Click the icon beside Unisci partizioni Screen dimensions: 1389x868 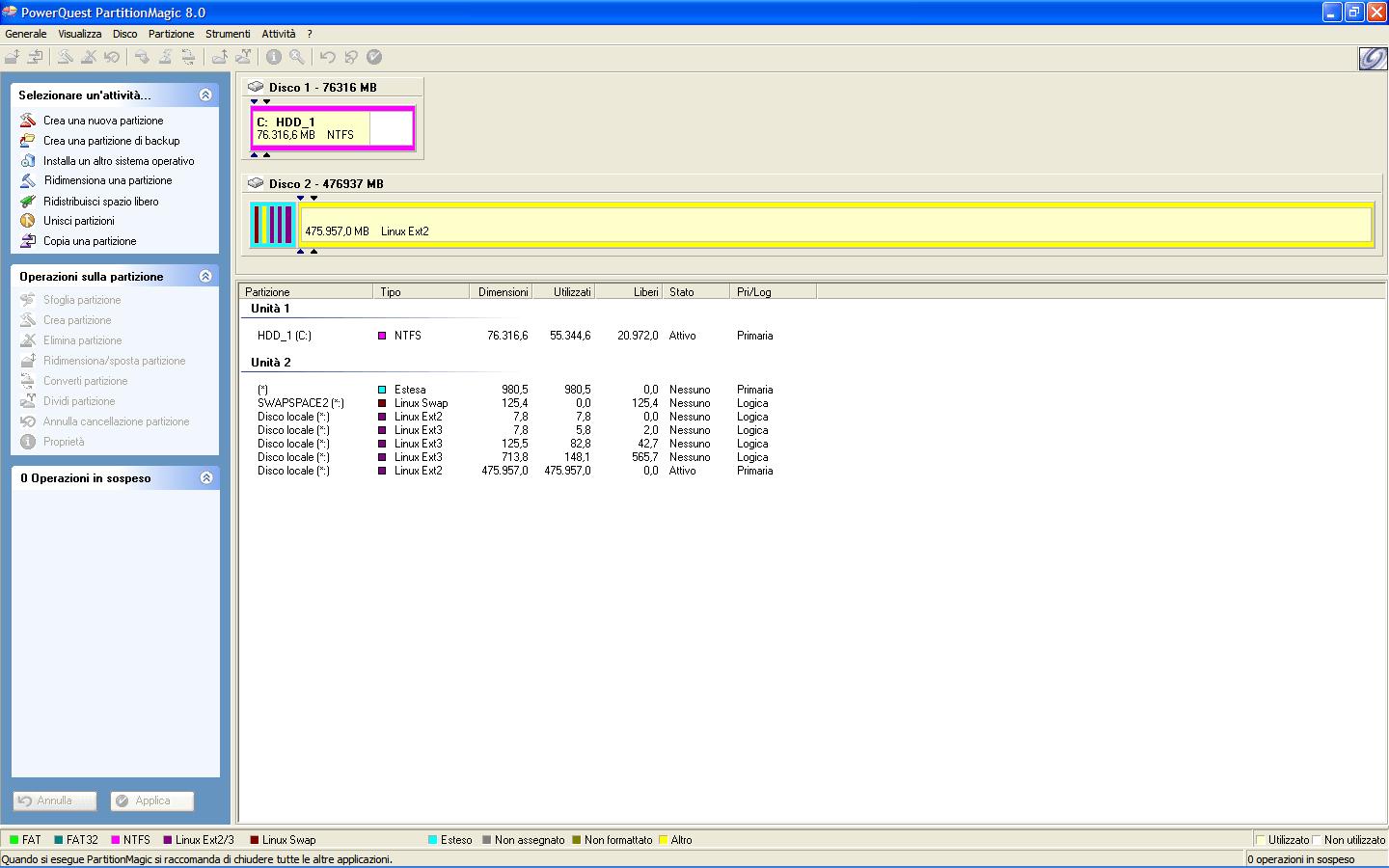pyautogui.click(x=28, y=221)
